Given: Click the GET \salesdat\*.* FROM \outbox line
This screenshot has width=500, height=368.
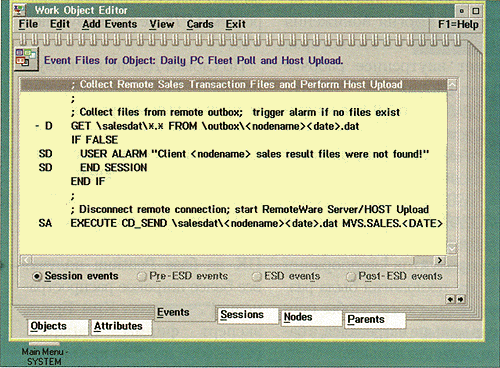Looking at the screenshot, I should tap(215, 126).
